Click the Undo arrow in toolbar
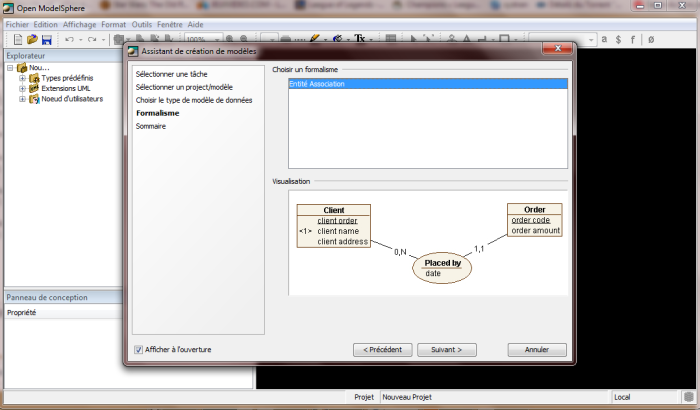 coord(69,39)
